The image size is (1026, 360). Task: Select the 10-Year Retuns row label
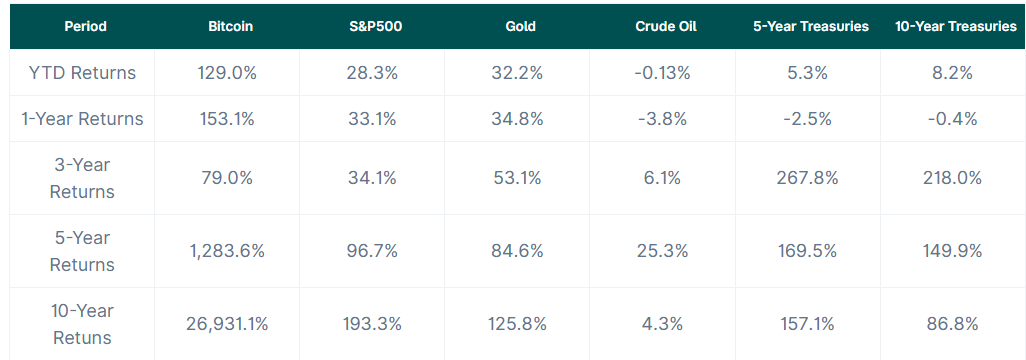pos(82,324)
